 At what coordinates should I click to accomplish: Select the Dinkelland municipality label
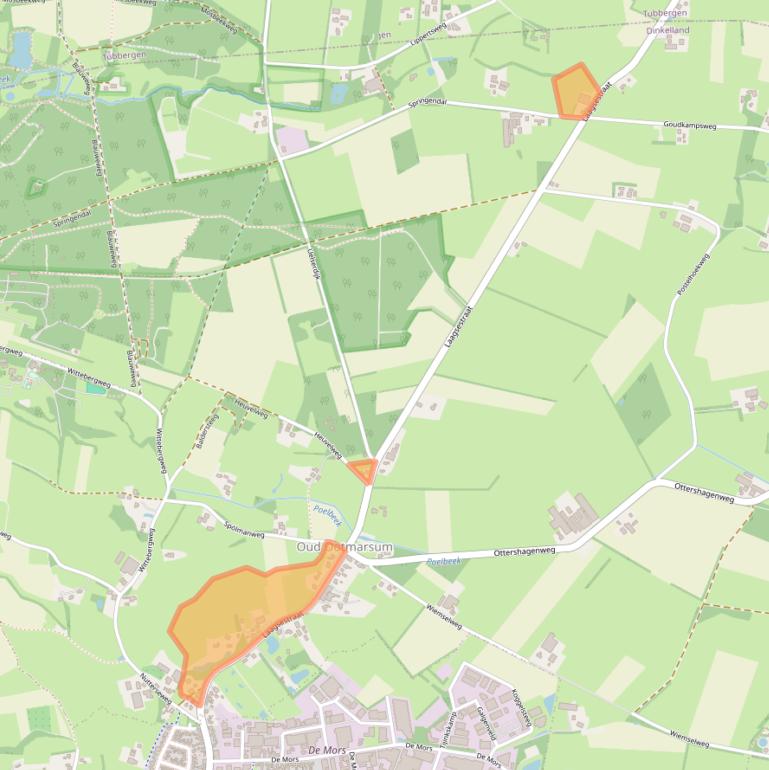[x=667, y=30]
